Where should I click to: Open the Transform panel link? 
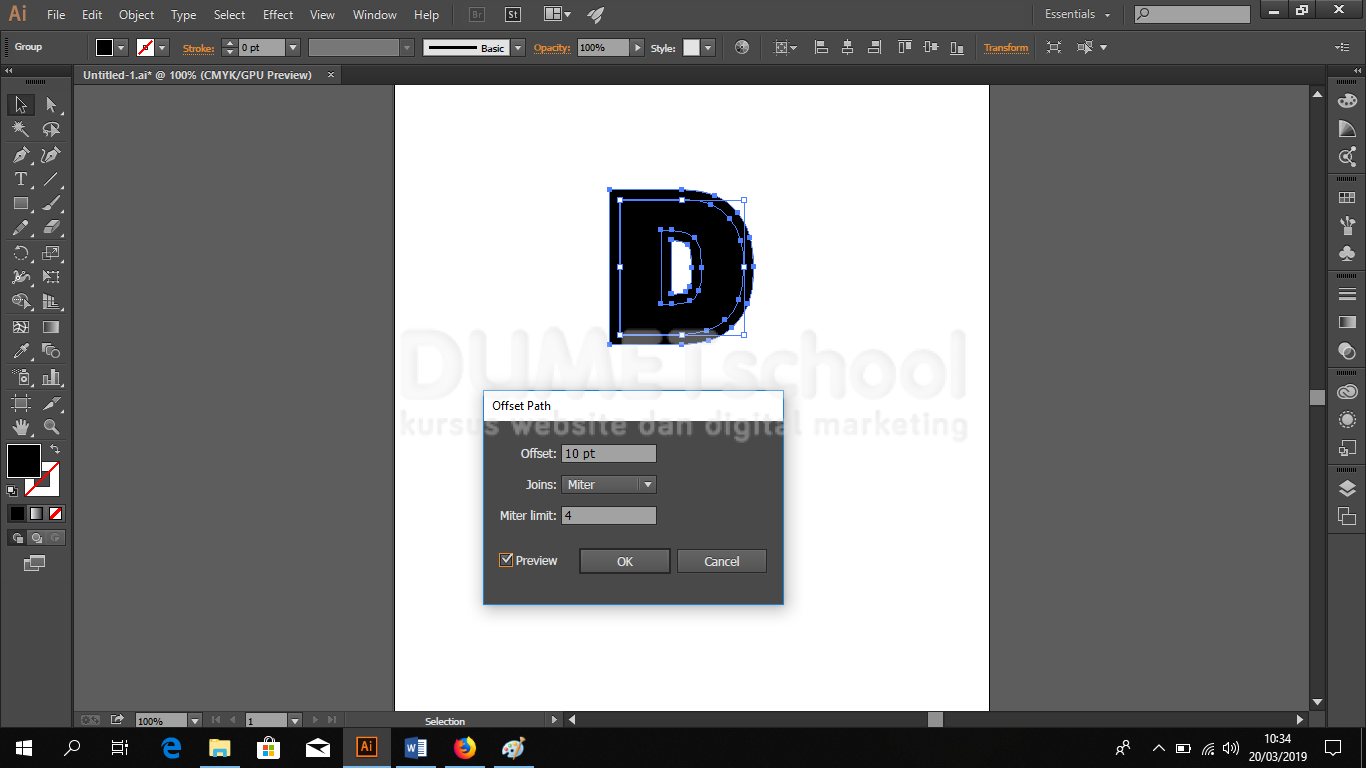[x=1006, y=48]
